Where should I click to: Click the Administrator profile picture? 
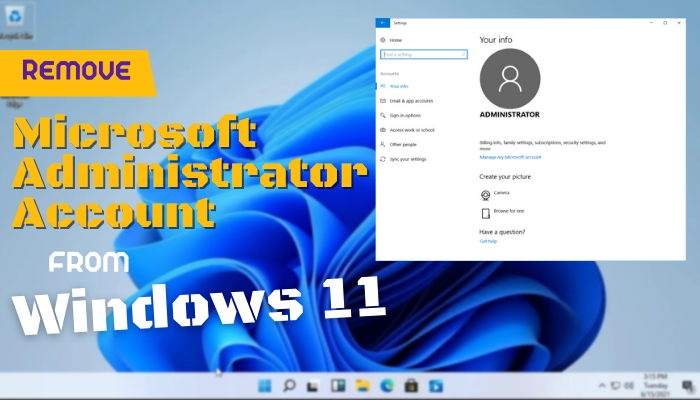click(x=510, y=79)
